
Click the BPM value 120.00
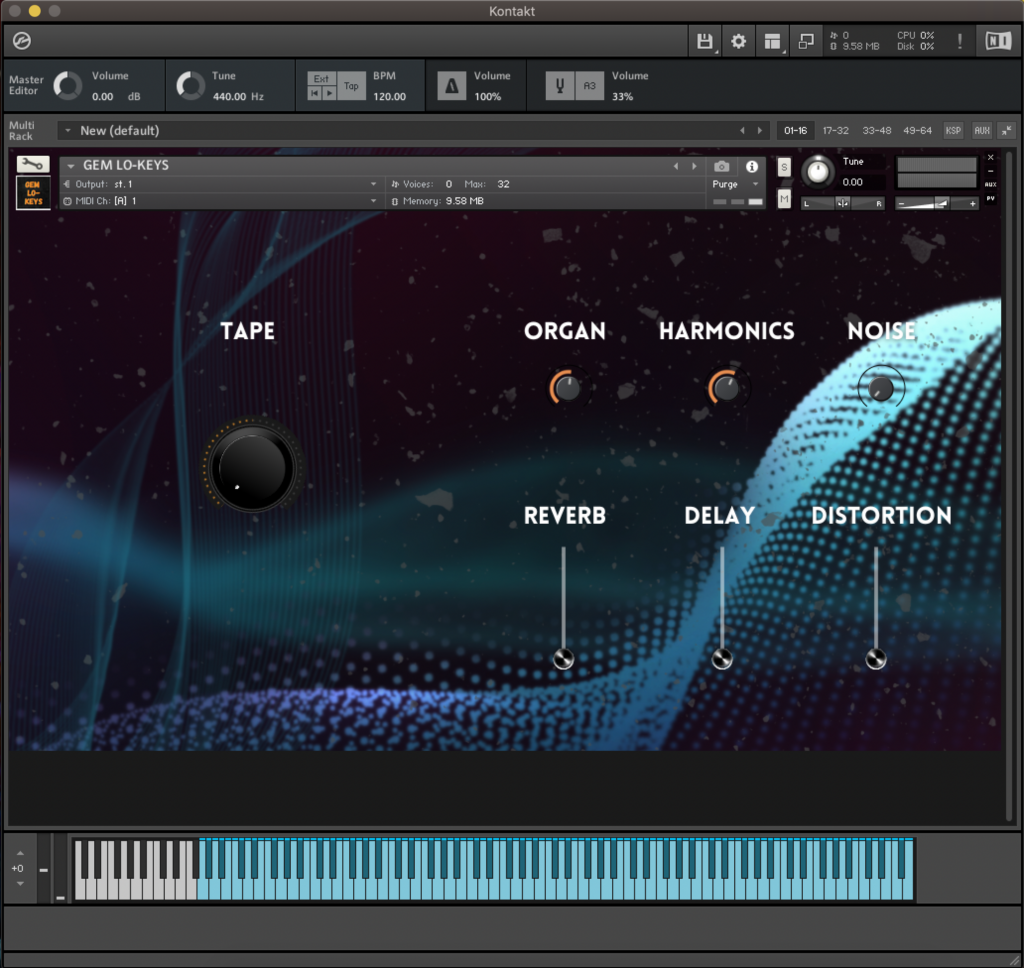[389, 97]
